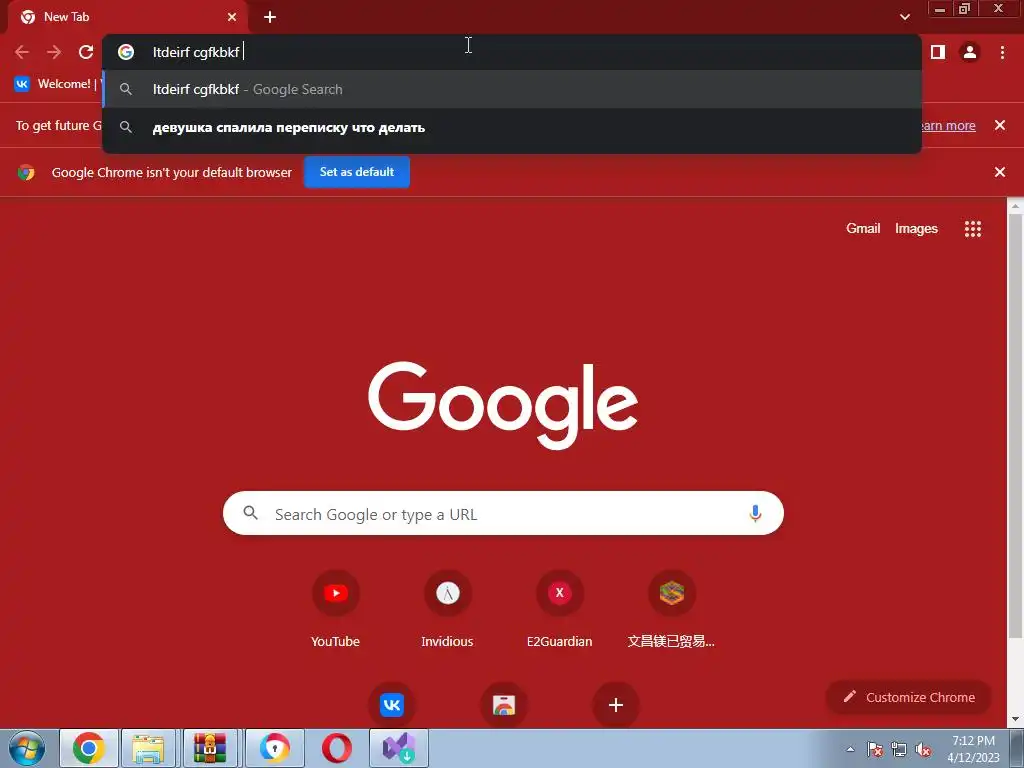Open the muted volume tray icon
This screenshot has width=1024, height=768.
pyautogui.click(x=923, y=749)
